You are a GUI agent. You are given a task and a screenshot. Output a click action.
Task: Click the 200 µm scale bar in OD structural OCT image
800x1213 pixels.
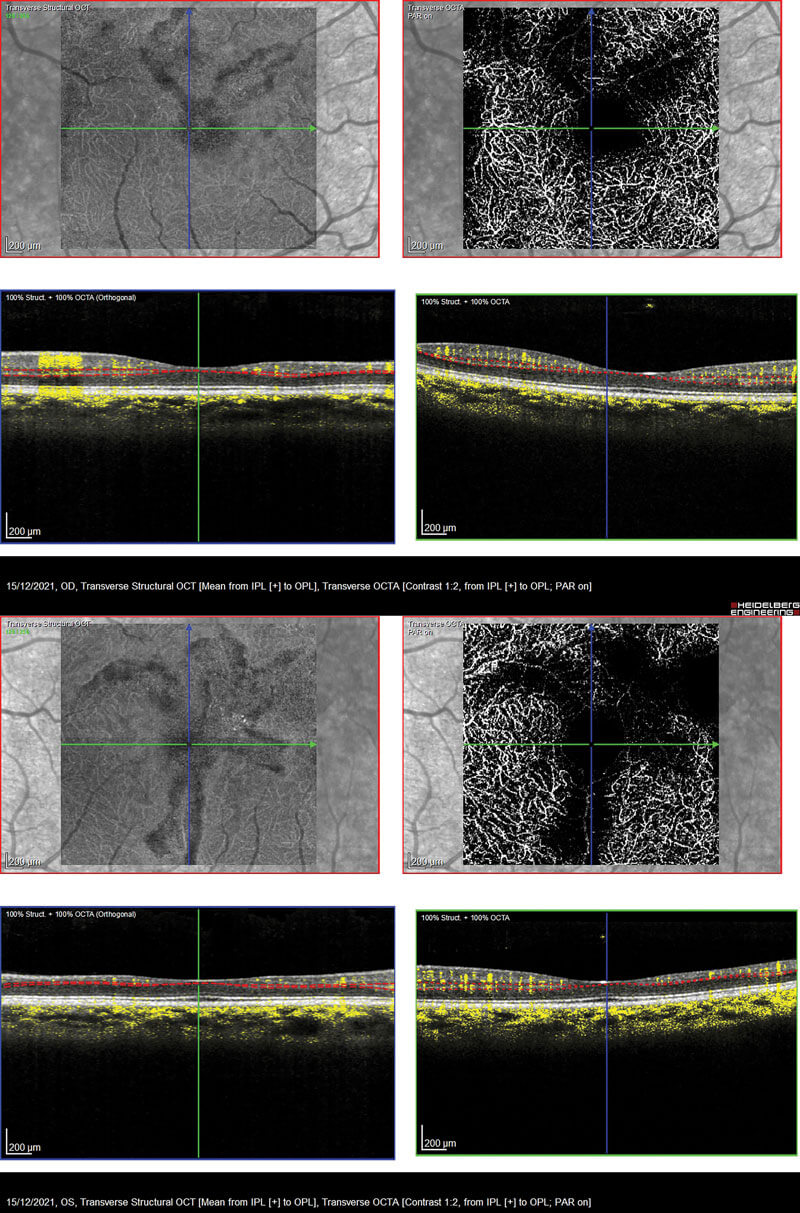26,243
